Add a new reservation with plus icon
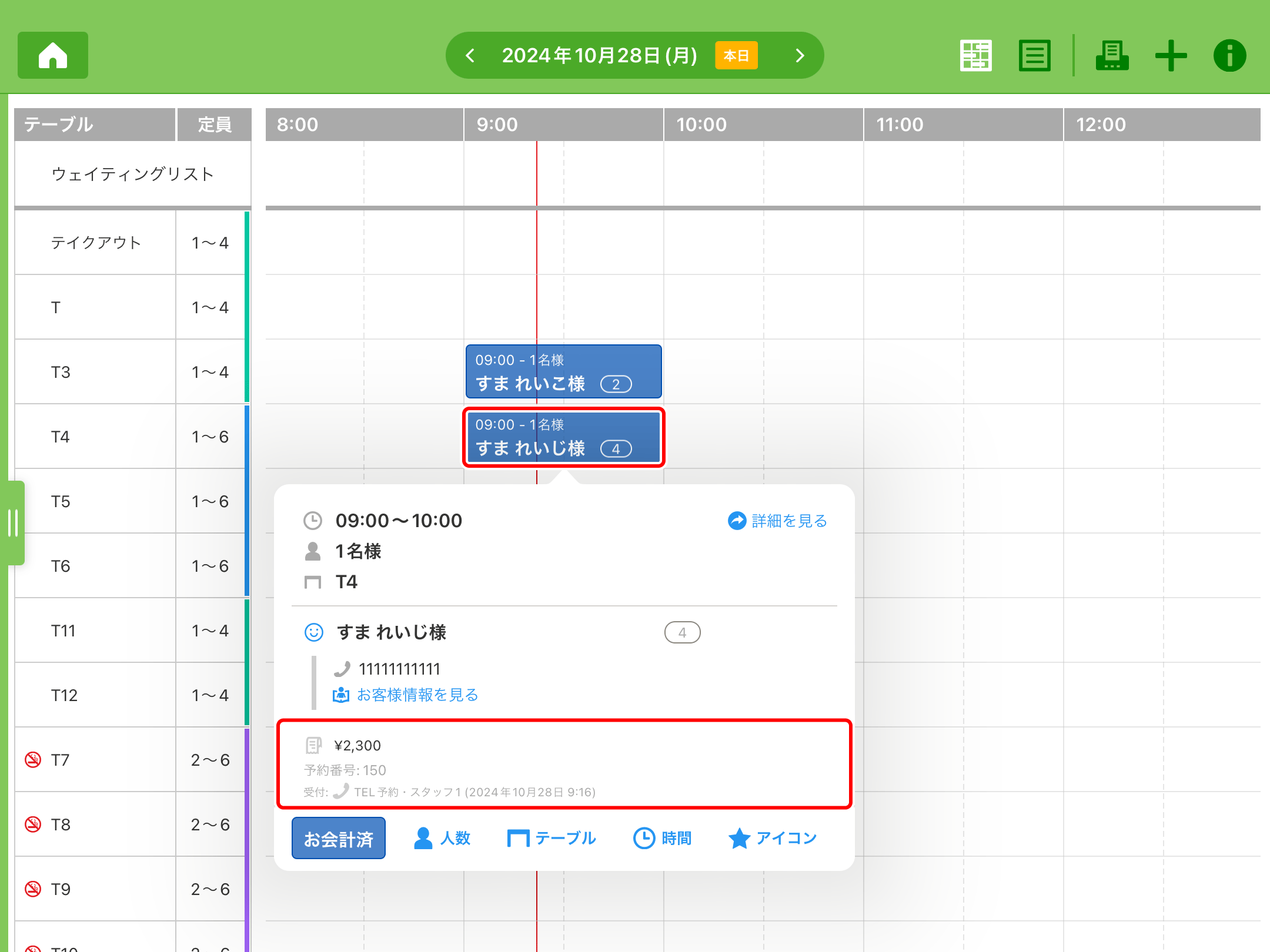The height and width of the screenshot is (952, 1270). (1171, 56)
